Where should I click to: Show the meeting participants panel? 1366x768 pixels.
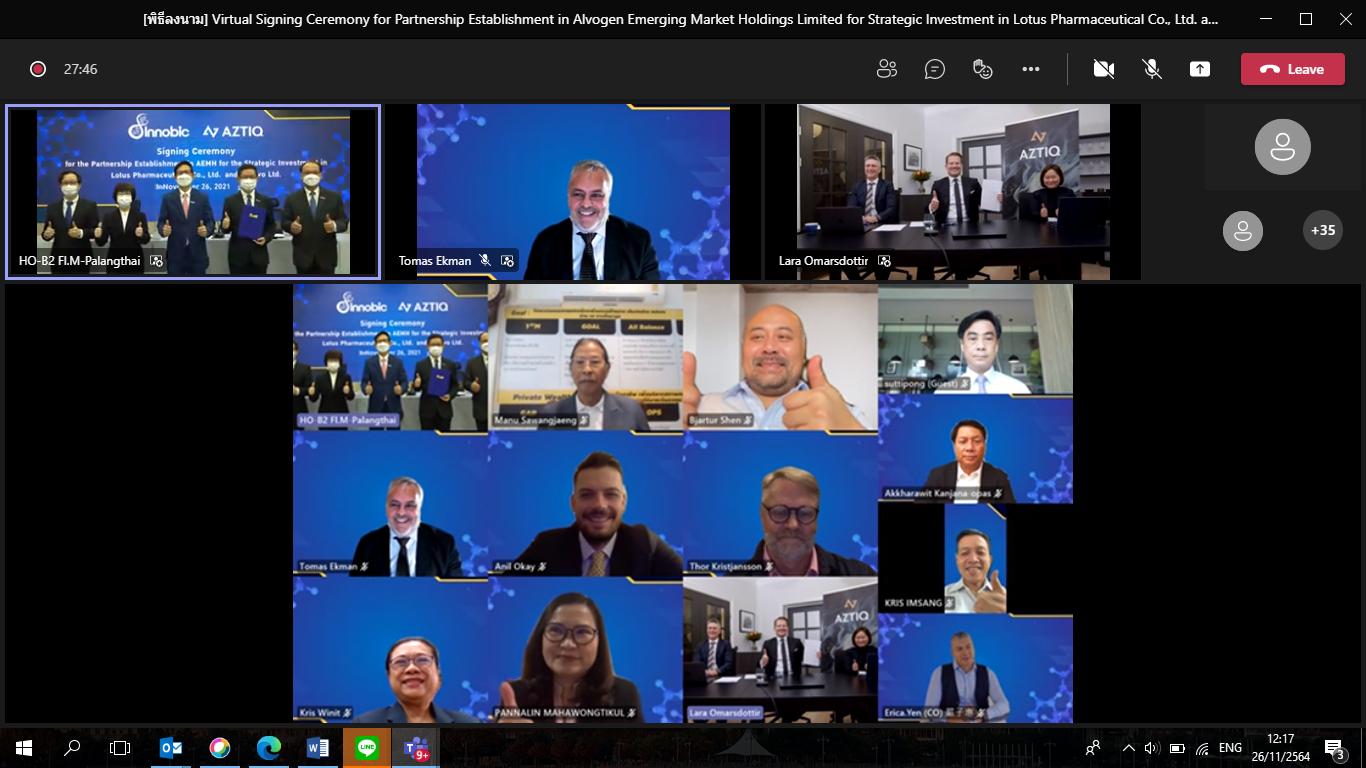coord(886,69)
